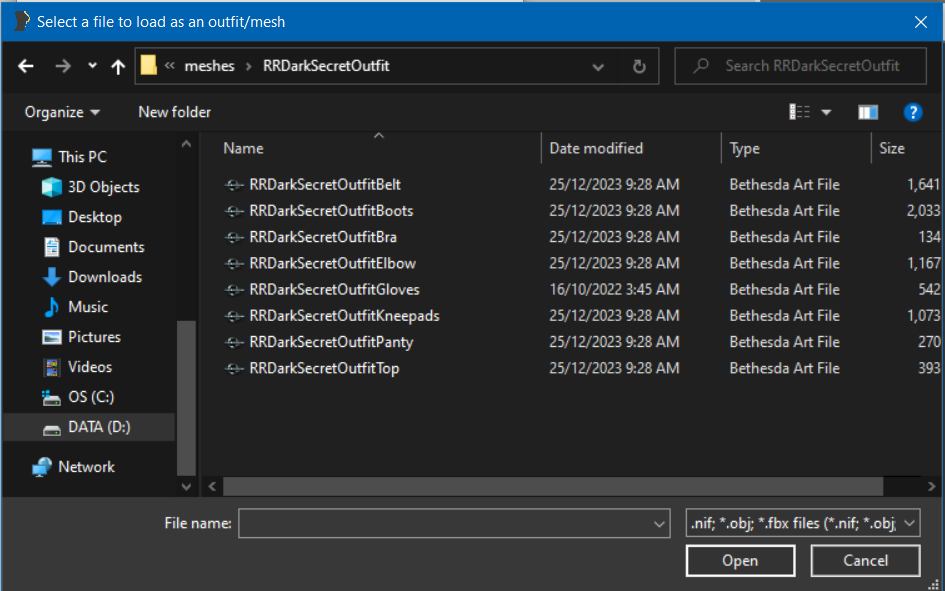Select the RRDarkSecretOutfitGloves file

coord(334,290)
